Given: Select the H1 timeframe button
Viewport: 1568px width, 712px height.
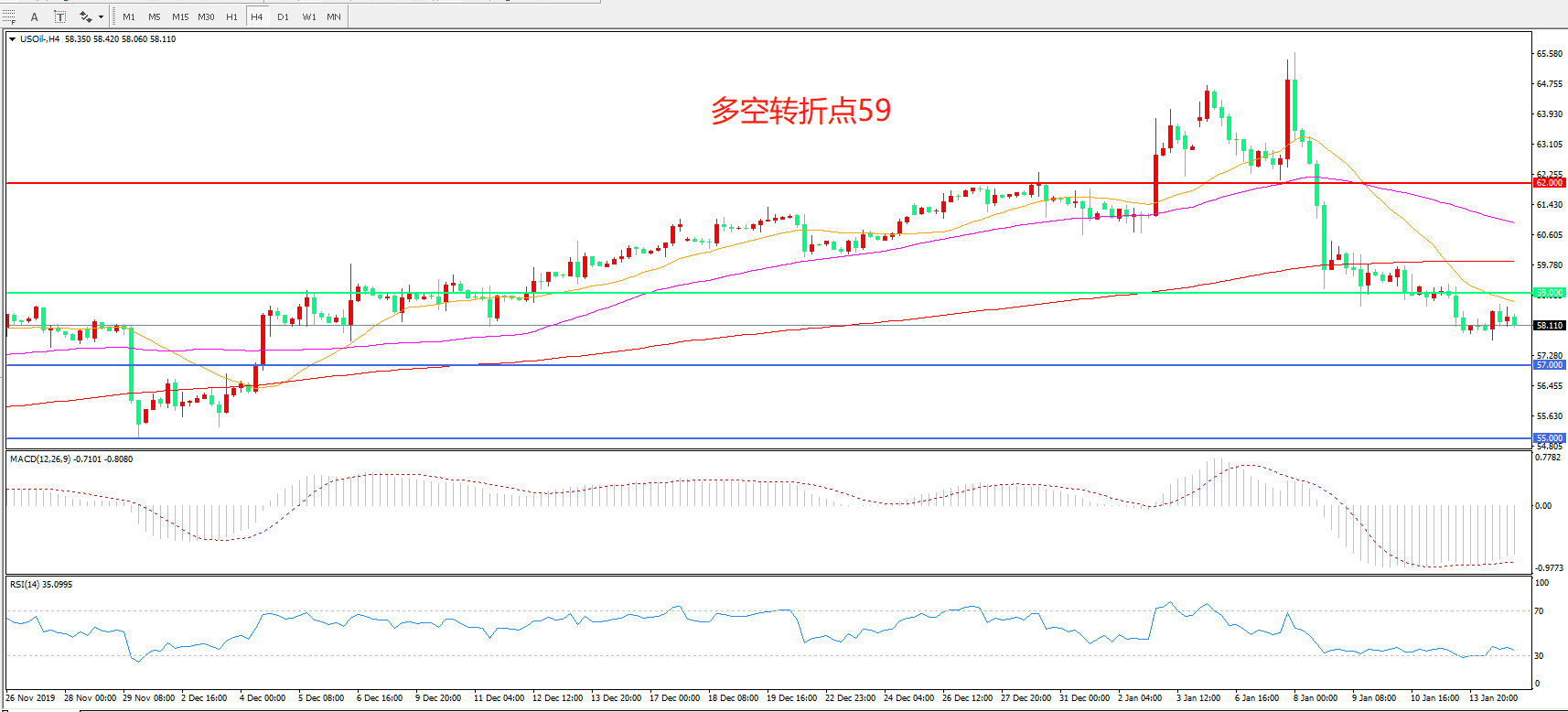Looking at the screenshot, I should coord(231,16).
